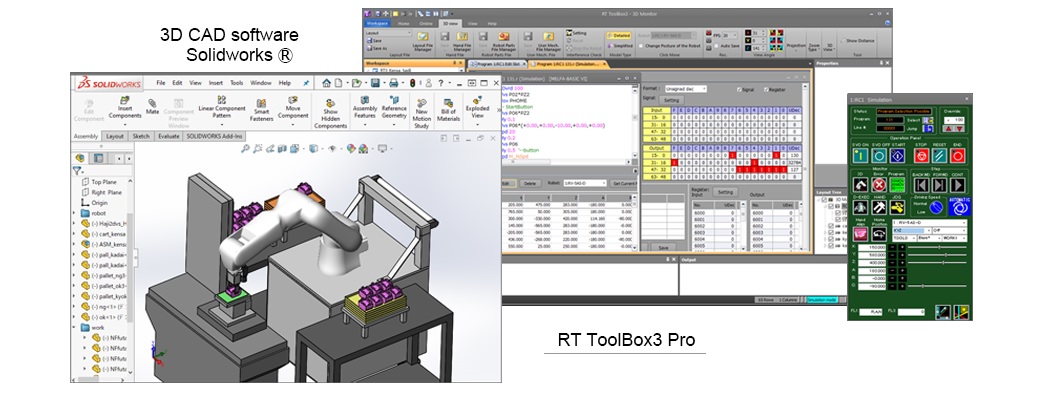Image resolution: width=1060 pixels, height=400 pixels.
Task: Switch to the Evaluate tab
Action: click(x=169, y=136)
